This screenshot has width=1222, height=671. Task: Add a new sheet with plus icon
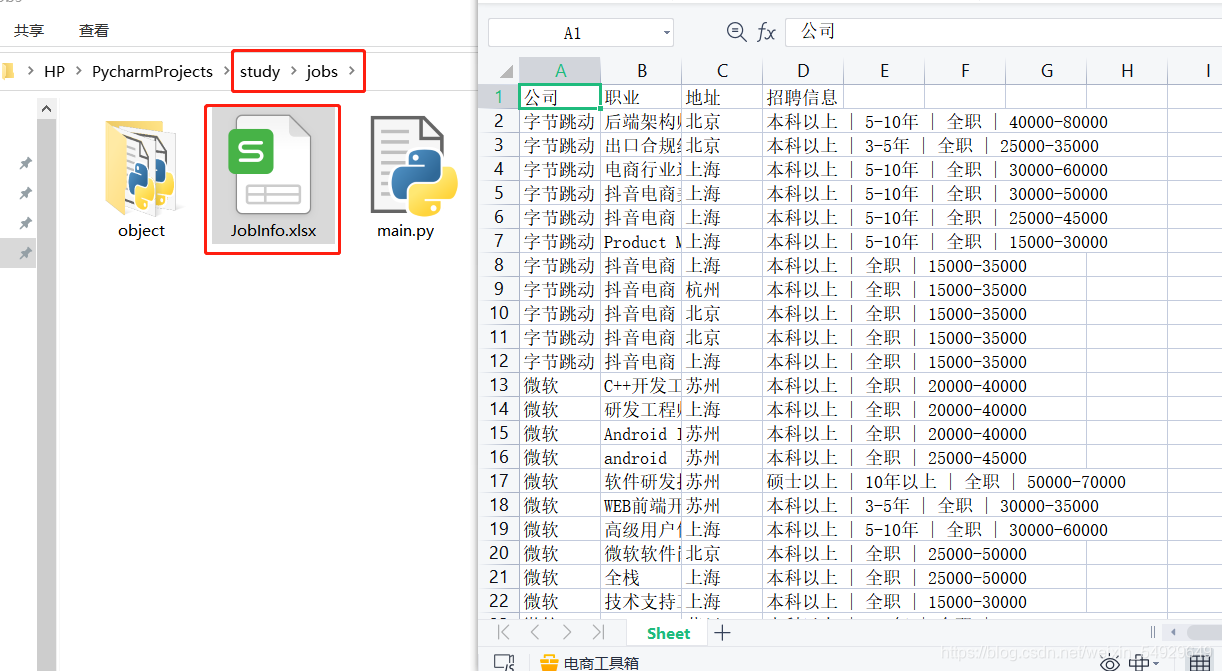(x=722, y=632)
